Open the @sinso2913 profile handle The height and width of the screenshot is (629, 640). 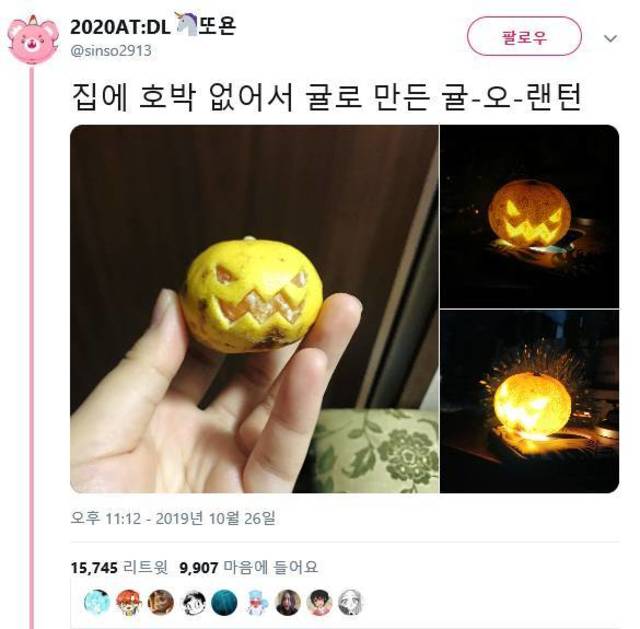coord(111,51)
